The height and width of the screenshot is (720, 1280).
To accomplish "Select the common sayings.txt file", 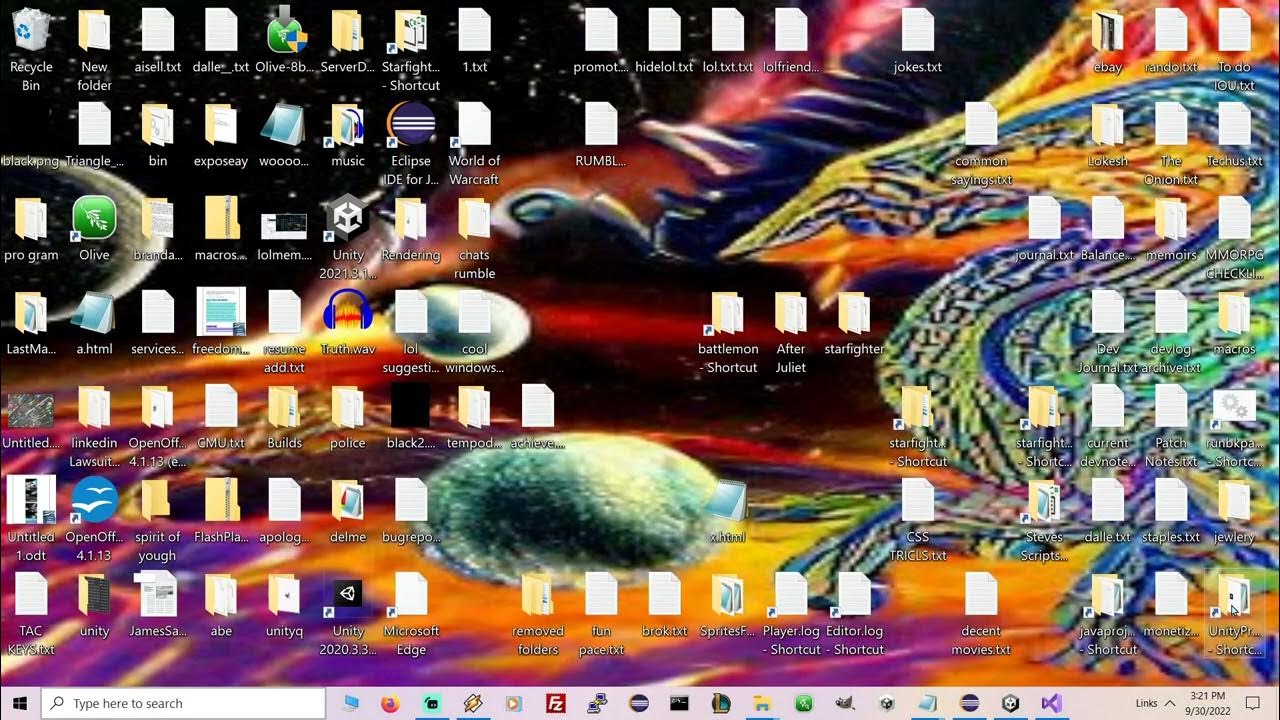I will pyautogui.click(x=981, y=125).
